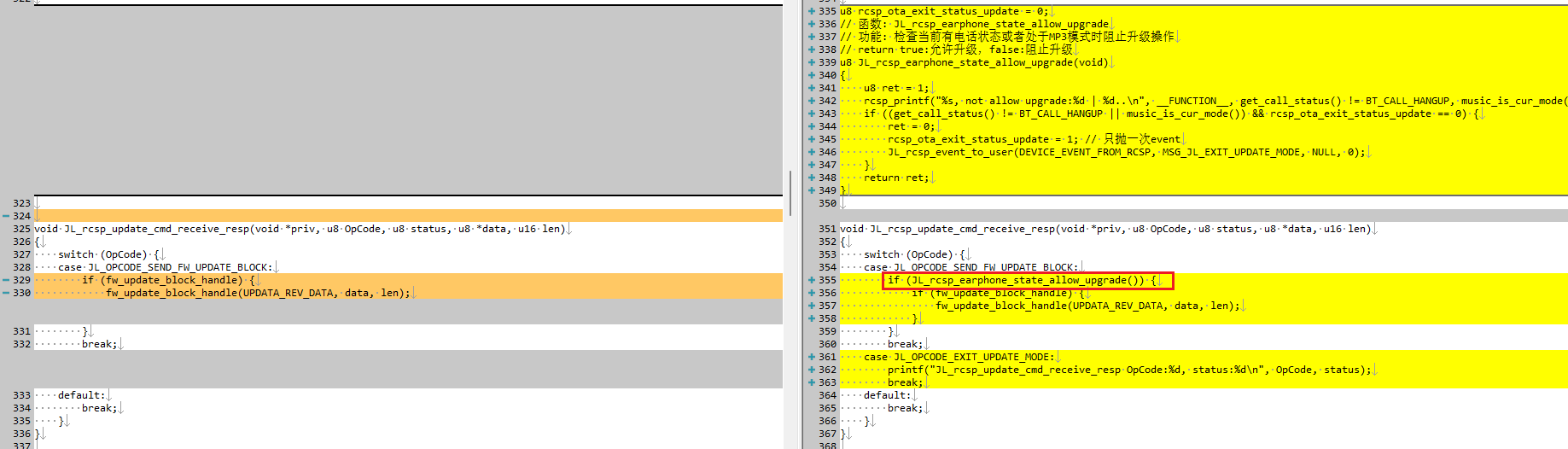Click the plus diff marker beside line 339
Screen dimensions: 1568x449
[x=811, y=62]
